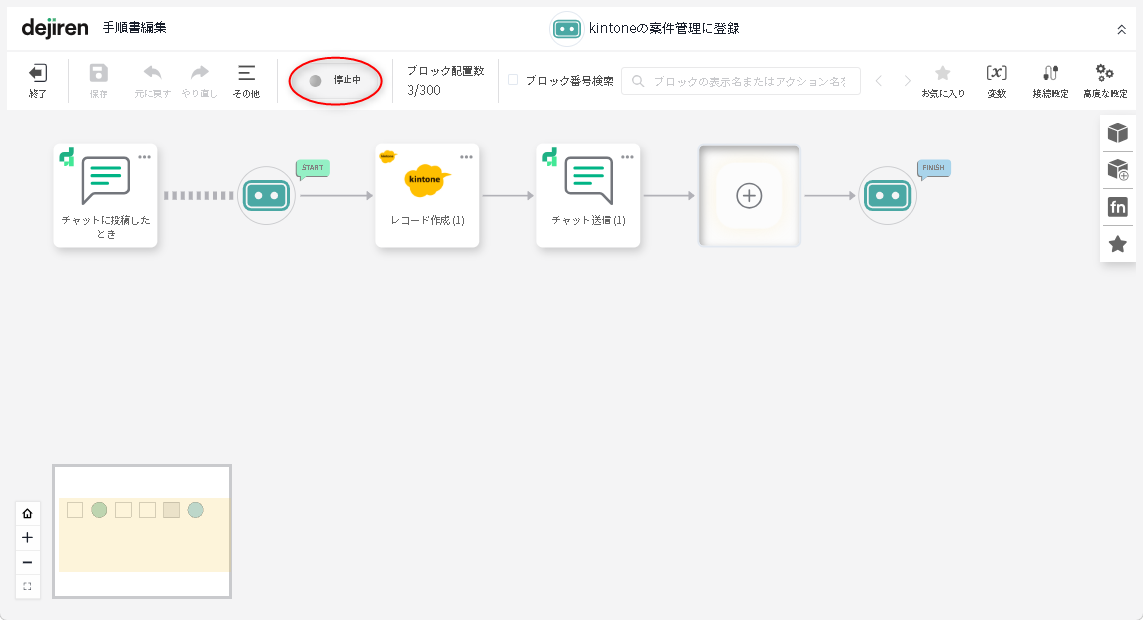Open お気に入り star in toolbar
Viewport: 1143px width, 620px height.
click(x=942, y=79)
